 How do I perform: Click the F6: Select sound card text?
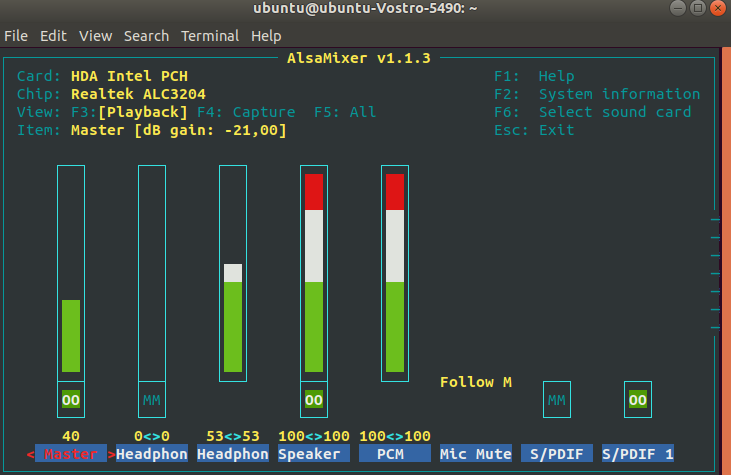[593, 112]
